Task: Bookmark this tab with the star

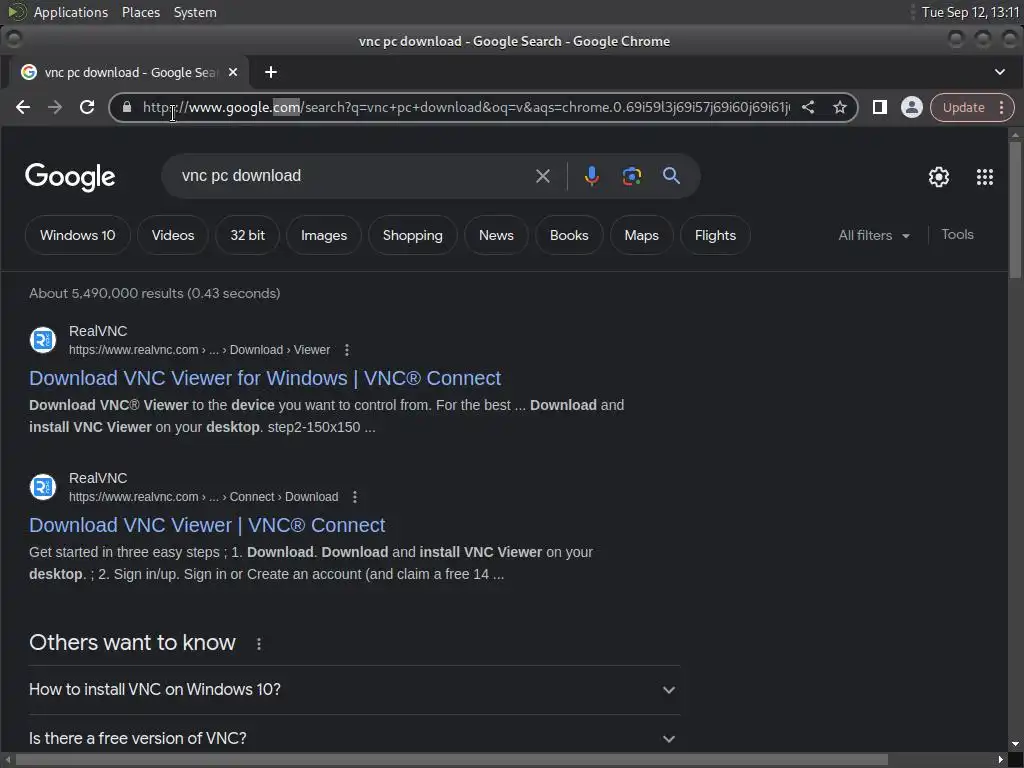Action: tap(840, 107)
